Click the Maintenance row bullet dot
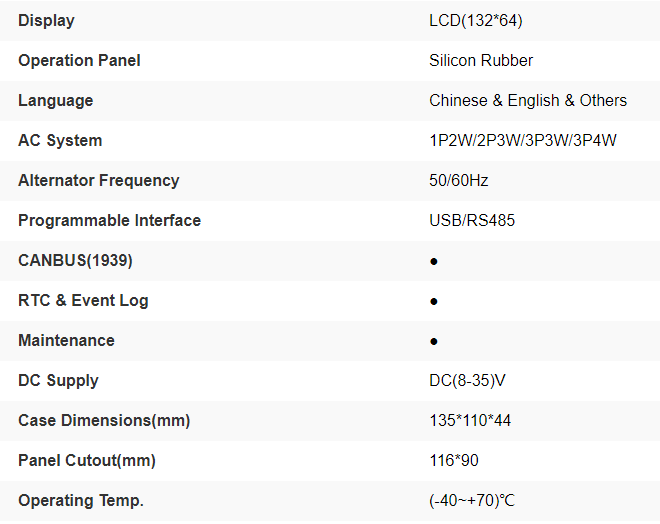This screenshot has height=524, width=660. click(434, 341)
